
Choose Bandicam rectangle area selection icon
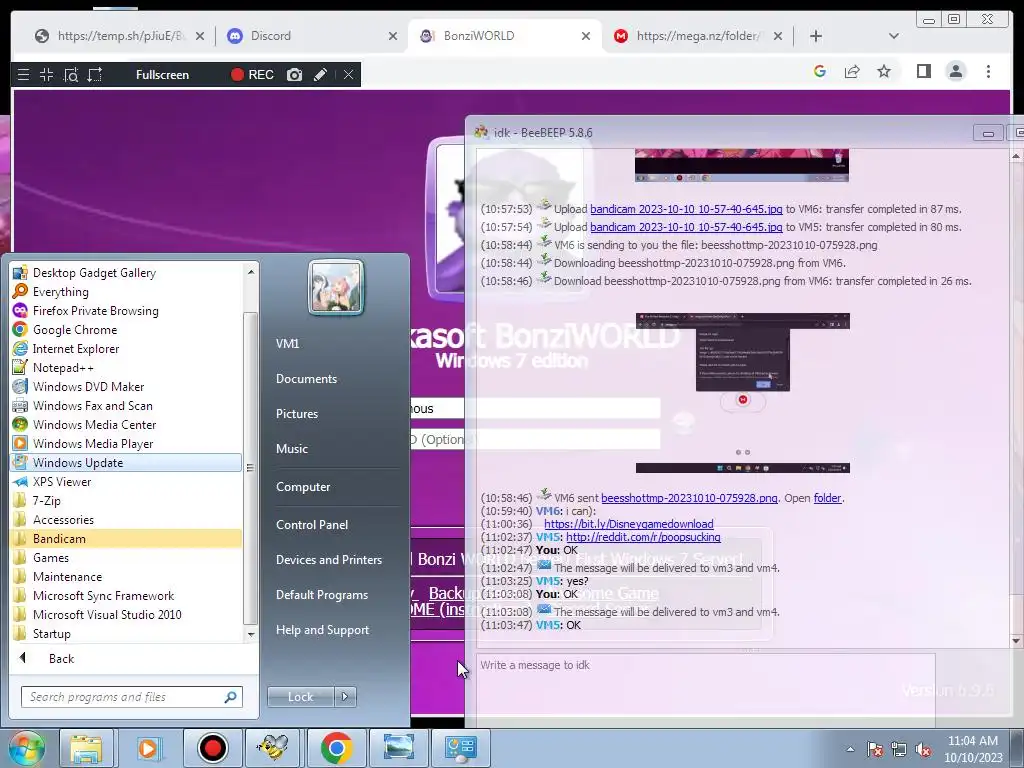pos(95,74)
